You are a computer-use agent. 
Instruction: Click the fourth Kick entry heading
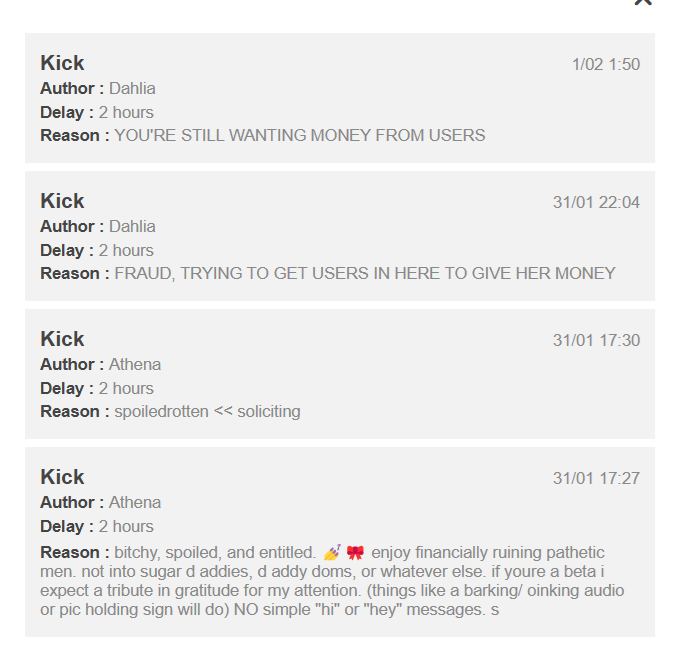click(62, 477)
